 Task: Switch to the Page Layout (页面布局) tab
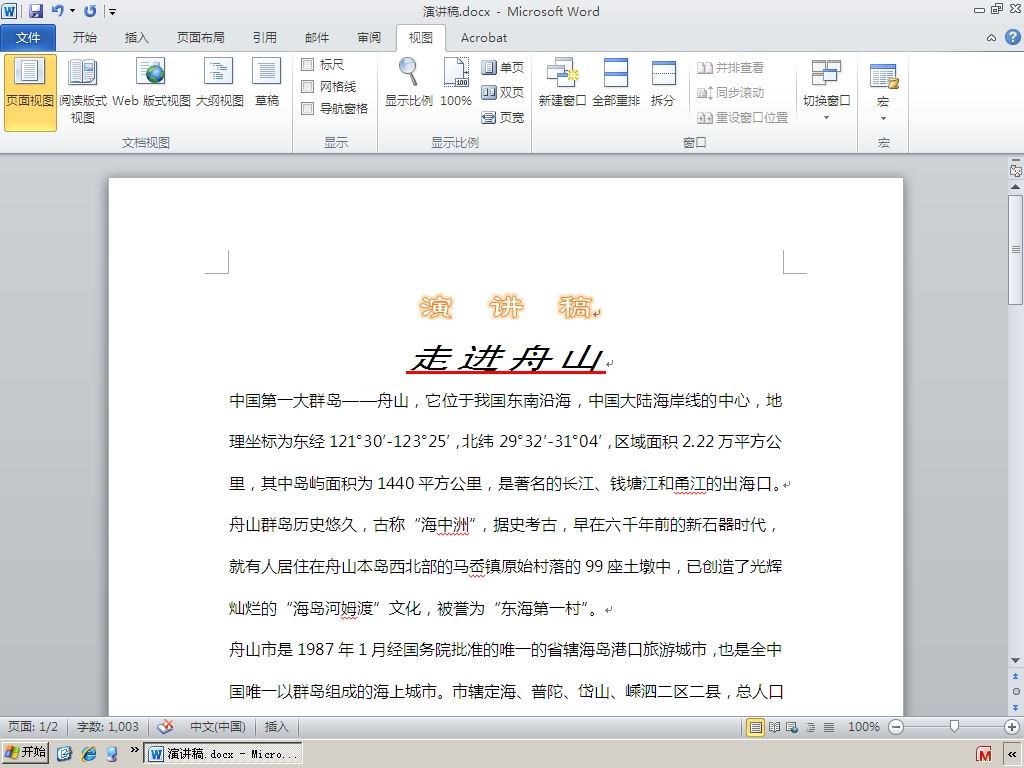point(200,38)
